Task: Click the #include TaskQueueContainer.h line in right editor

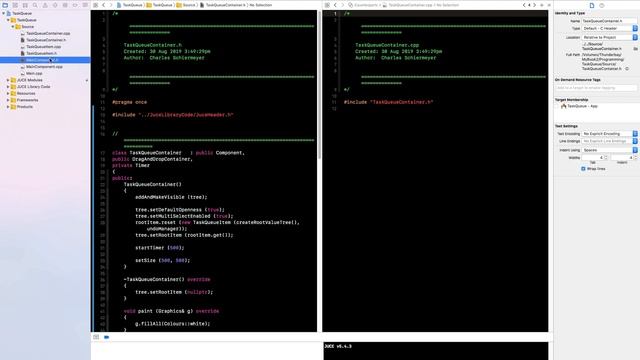Action: pos(388,102)
